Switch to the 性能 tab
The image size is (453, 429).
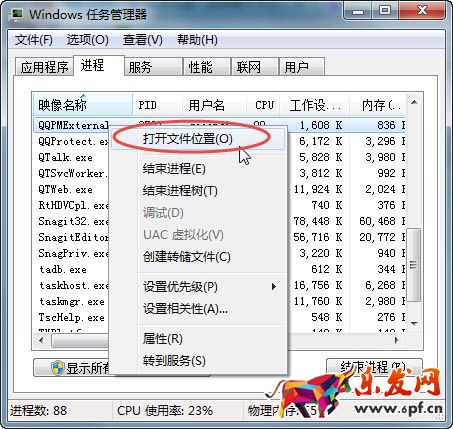coord(207,67)
